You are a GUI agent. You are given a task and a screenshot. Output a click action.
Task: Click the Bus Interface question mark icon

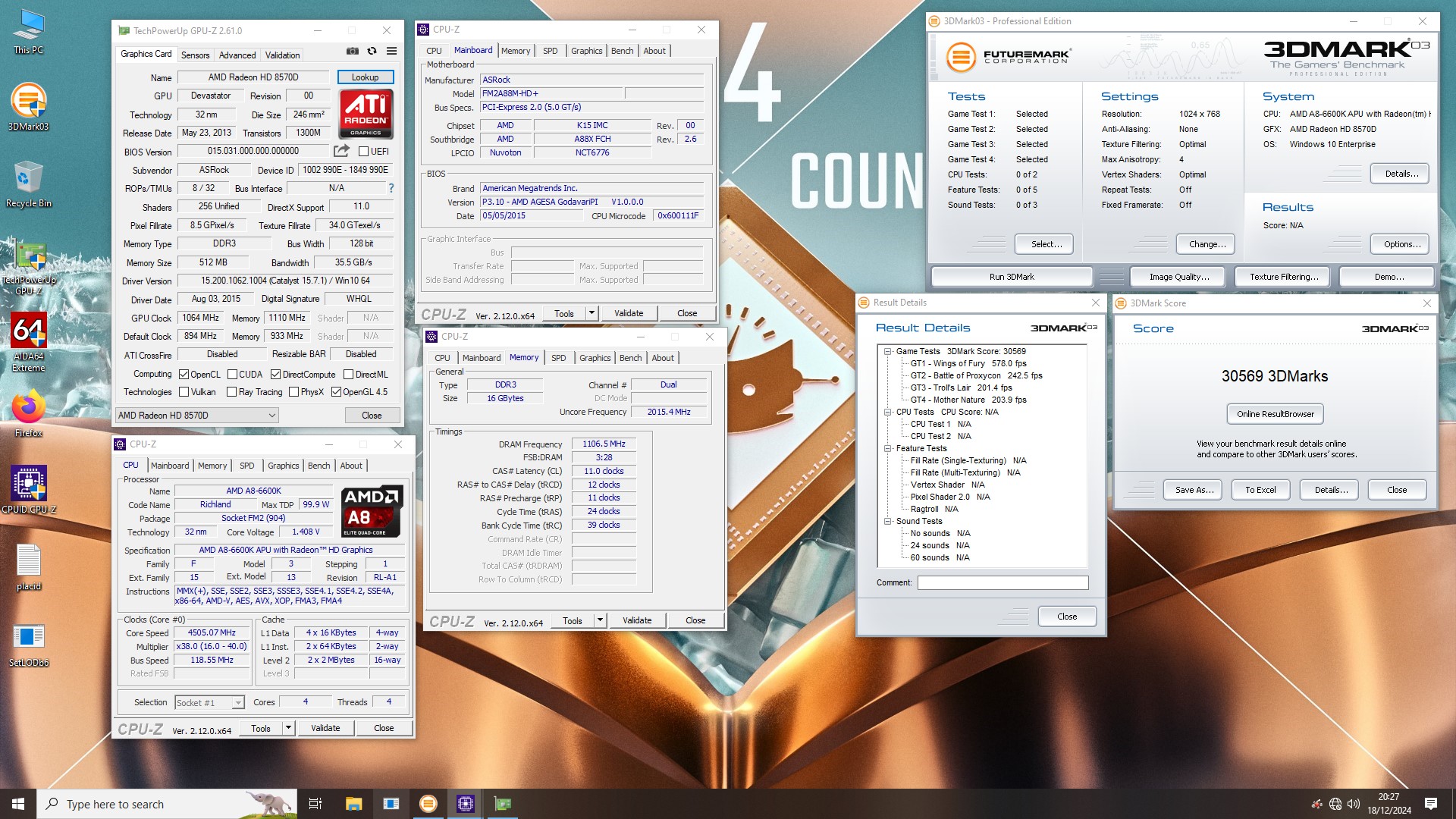[391, 188]
